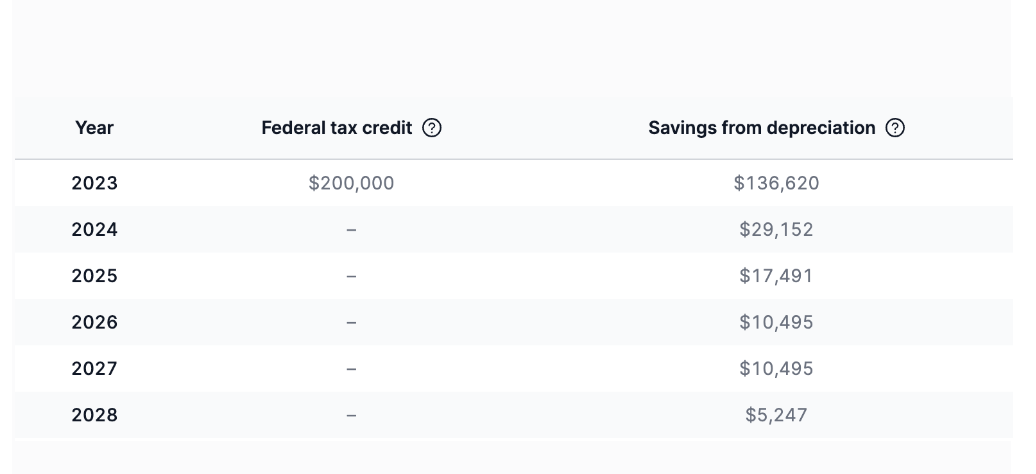The image size is (1036, 474).
Task: Select the 2025 year row label
Action: pos(94,276)
